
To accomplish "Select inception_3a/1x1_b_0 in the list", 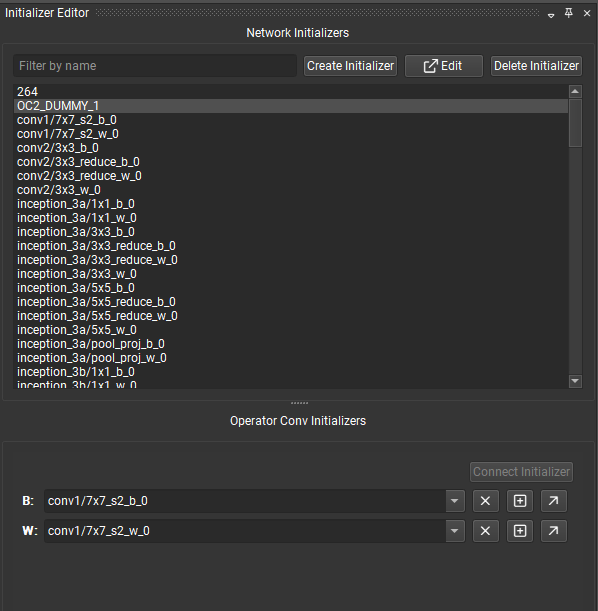I will tap(291, 204).
